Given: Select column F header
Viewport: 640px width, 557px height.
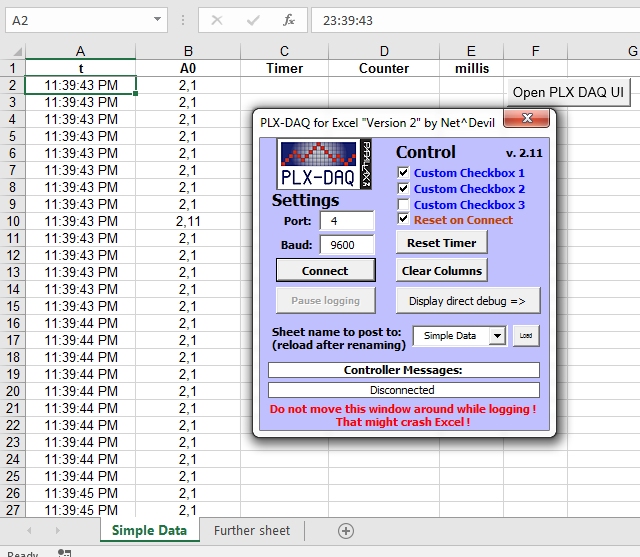Looking at the screenshot, I should (536, 51).
